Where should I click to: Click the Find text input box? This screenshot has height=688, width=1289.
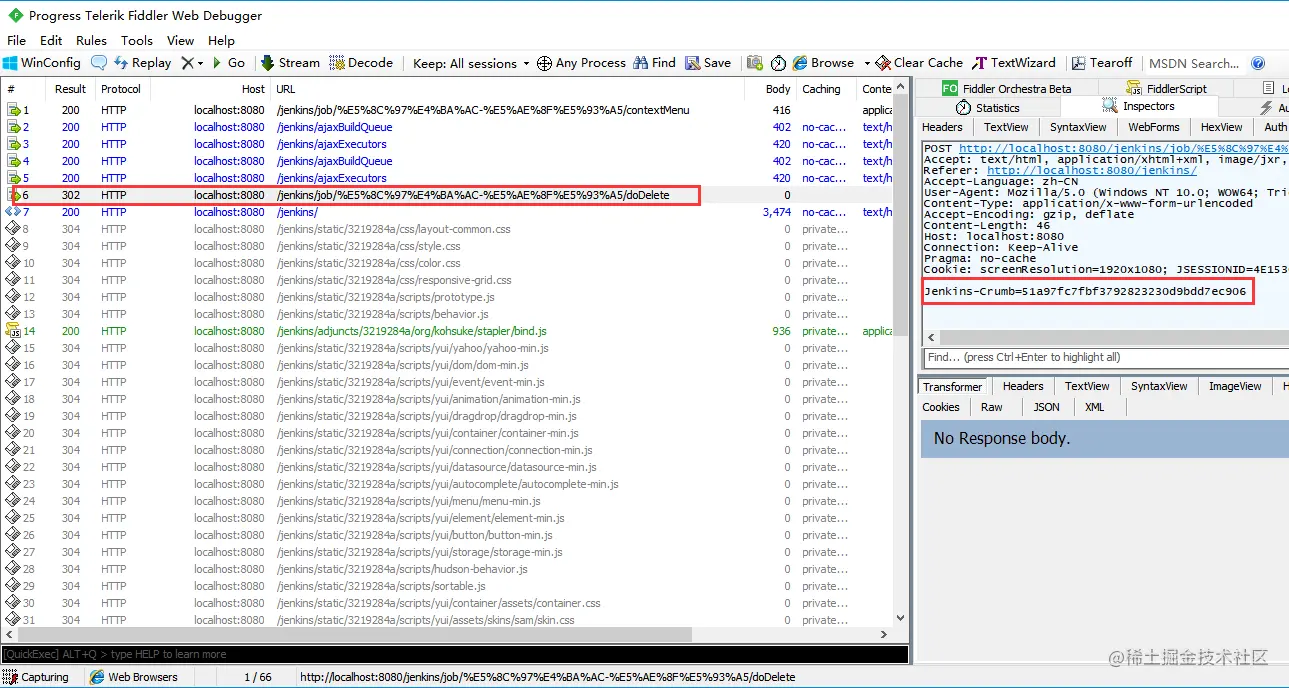pyautogui.click(x=1104, y=357)
